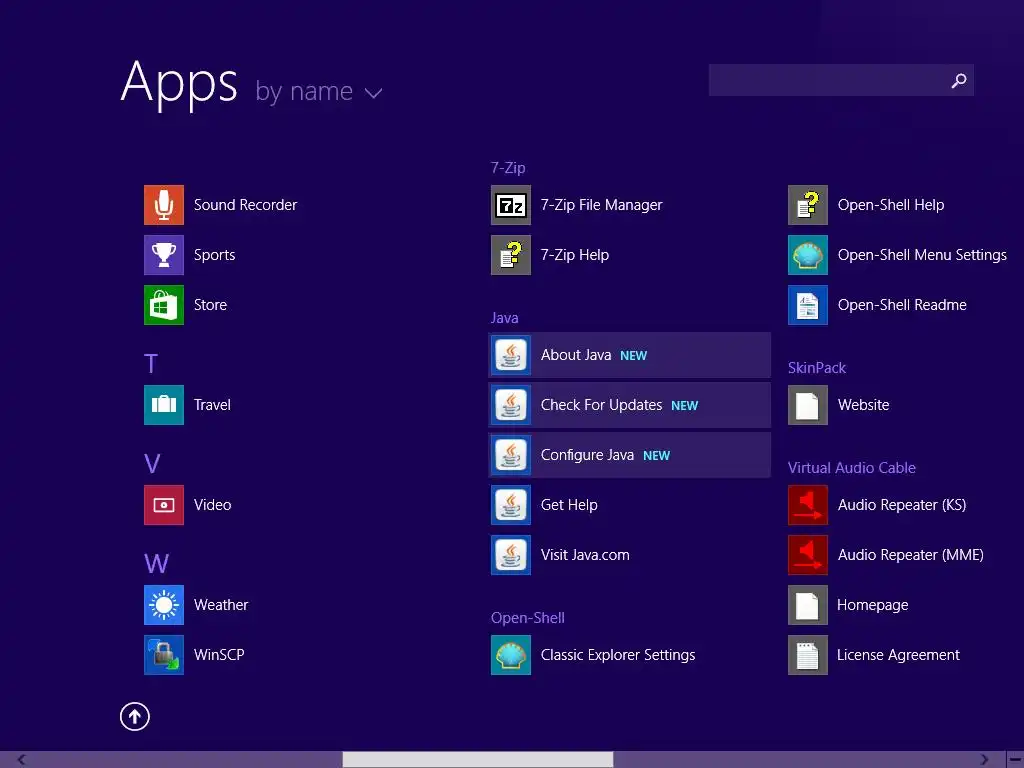This screenshot has width=1024, height=768.
Task: Click the SkinPack Website icon
Action: [808, 405]
